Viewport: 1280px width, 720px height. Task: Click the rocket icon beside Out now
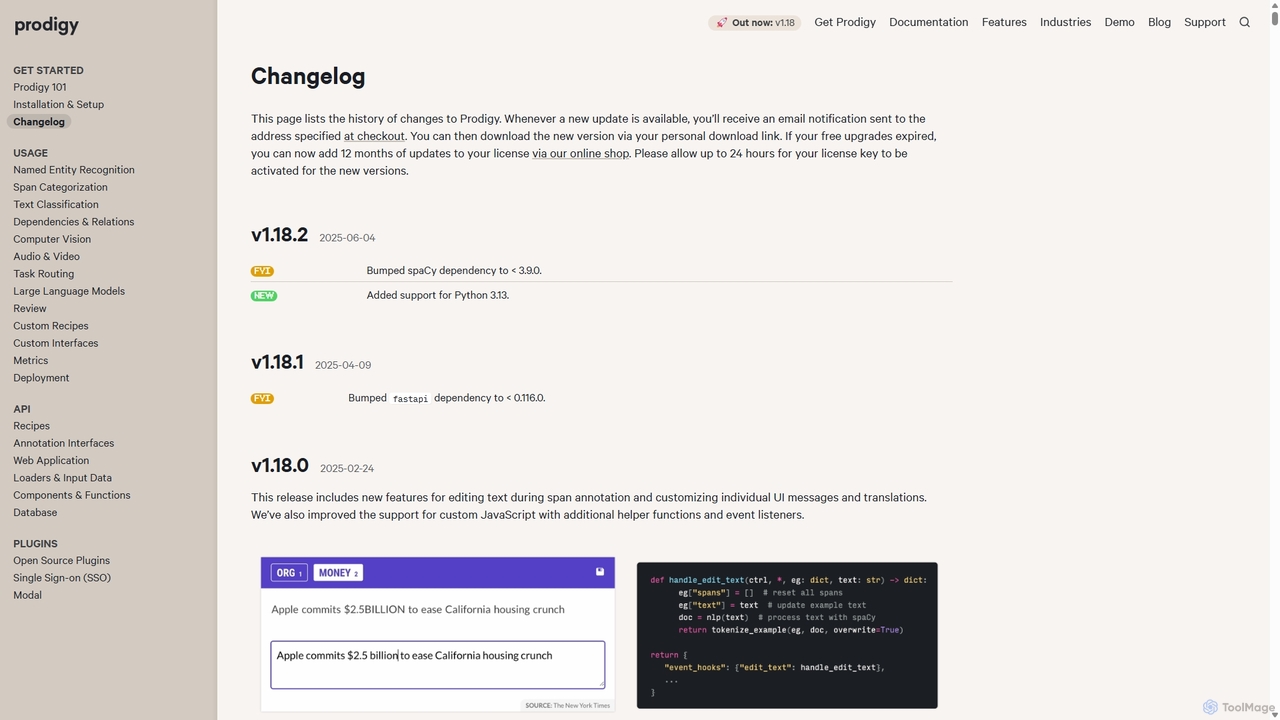(x=722, y=22)
